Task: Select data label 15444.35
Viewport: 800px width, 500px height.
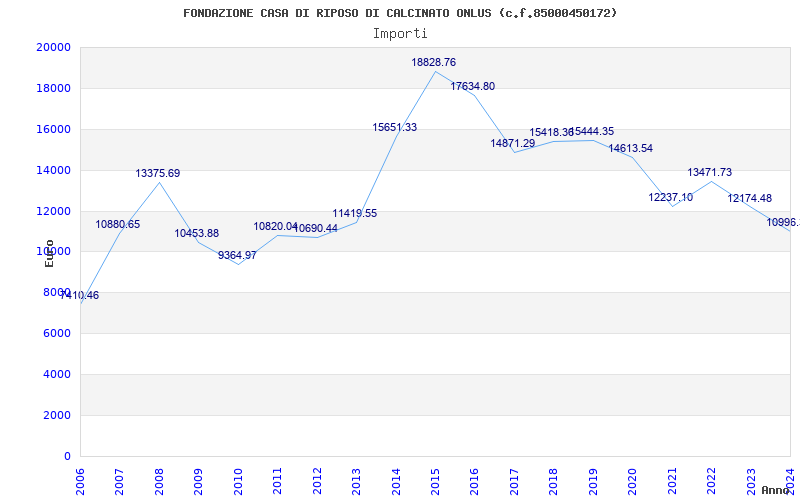Action: pyautogui.click(x=593, y=132)
